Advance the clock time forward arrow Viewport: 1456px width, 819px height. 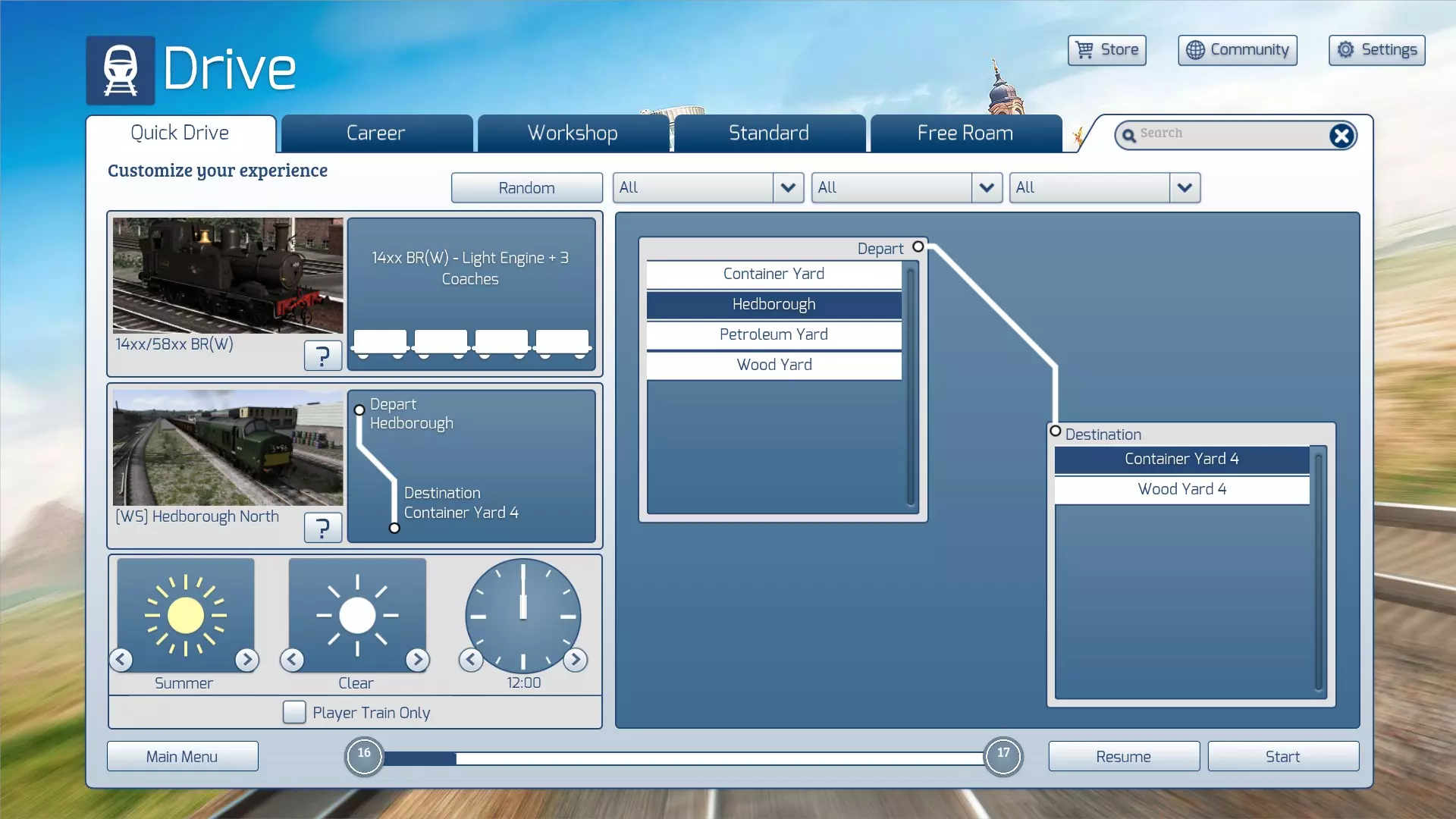tap(576, 660)
